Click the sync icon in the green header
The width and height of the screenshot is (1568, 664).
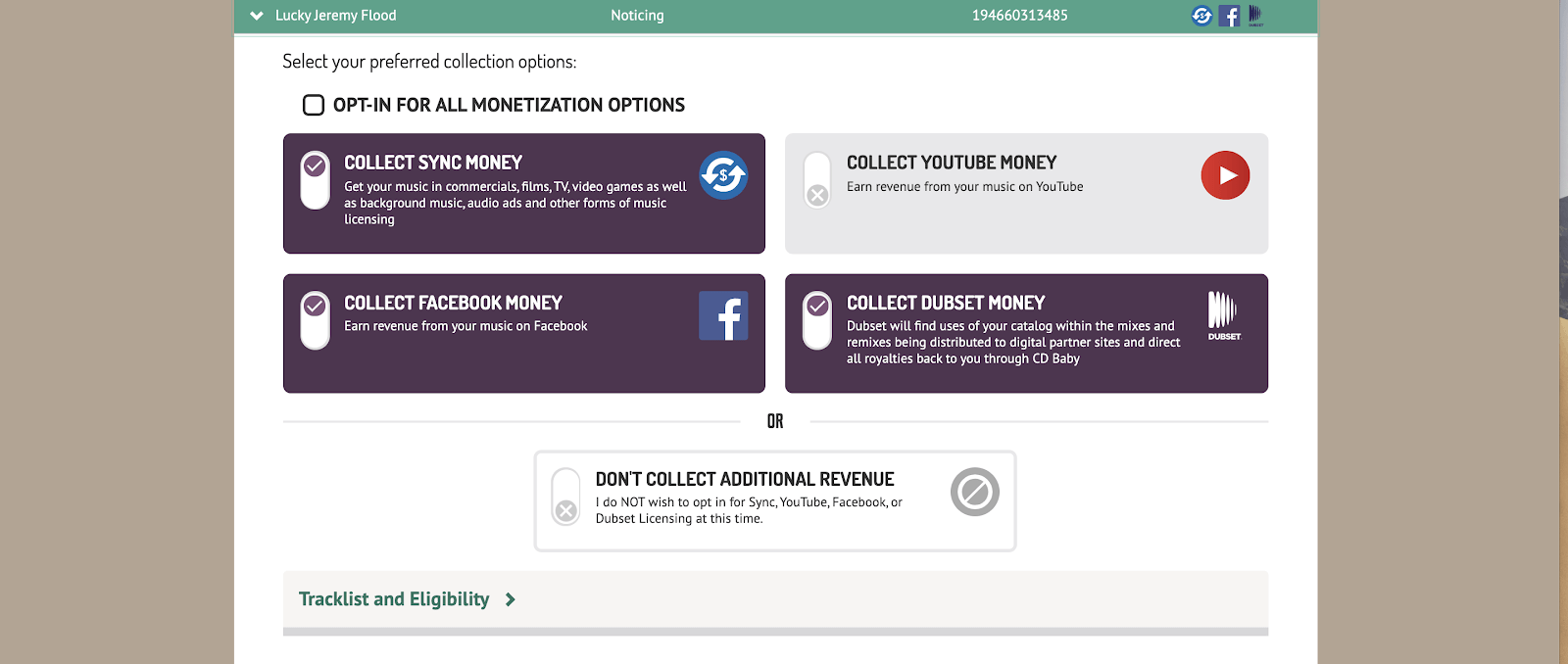[1201, 16]
